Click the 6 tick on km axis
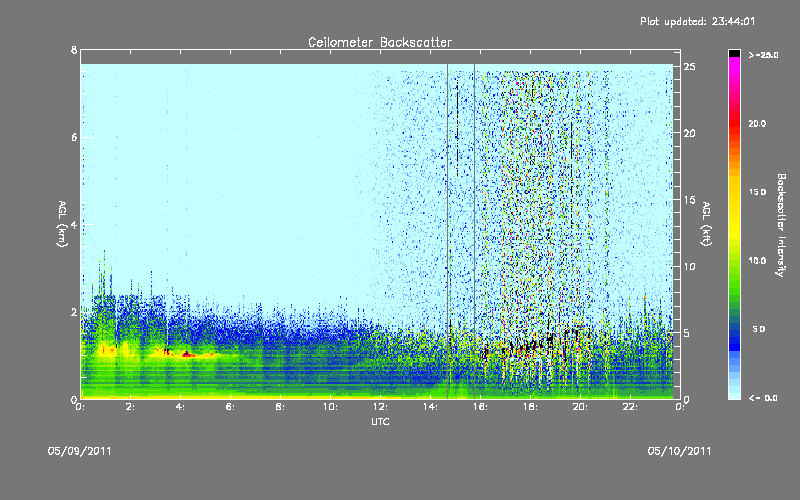This screenshot has width=800, height=500. (74, 137)
